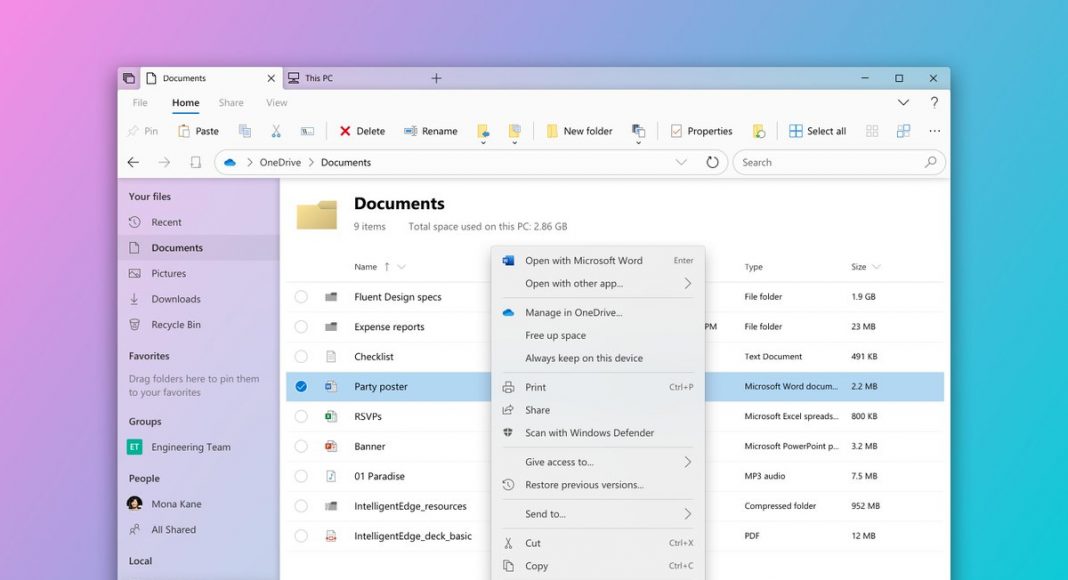Click the Up-level icon beside the forward arrow
This screenshot has height=580, width=1068.
point(195,162)
